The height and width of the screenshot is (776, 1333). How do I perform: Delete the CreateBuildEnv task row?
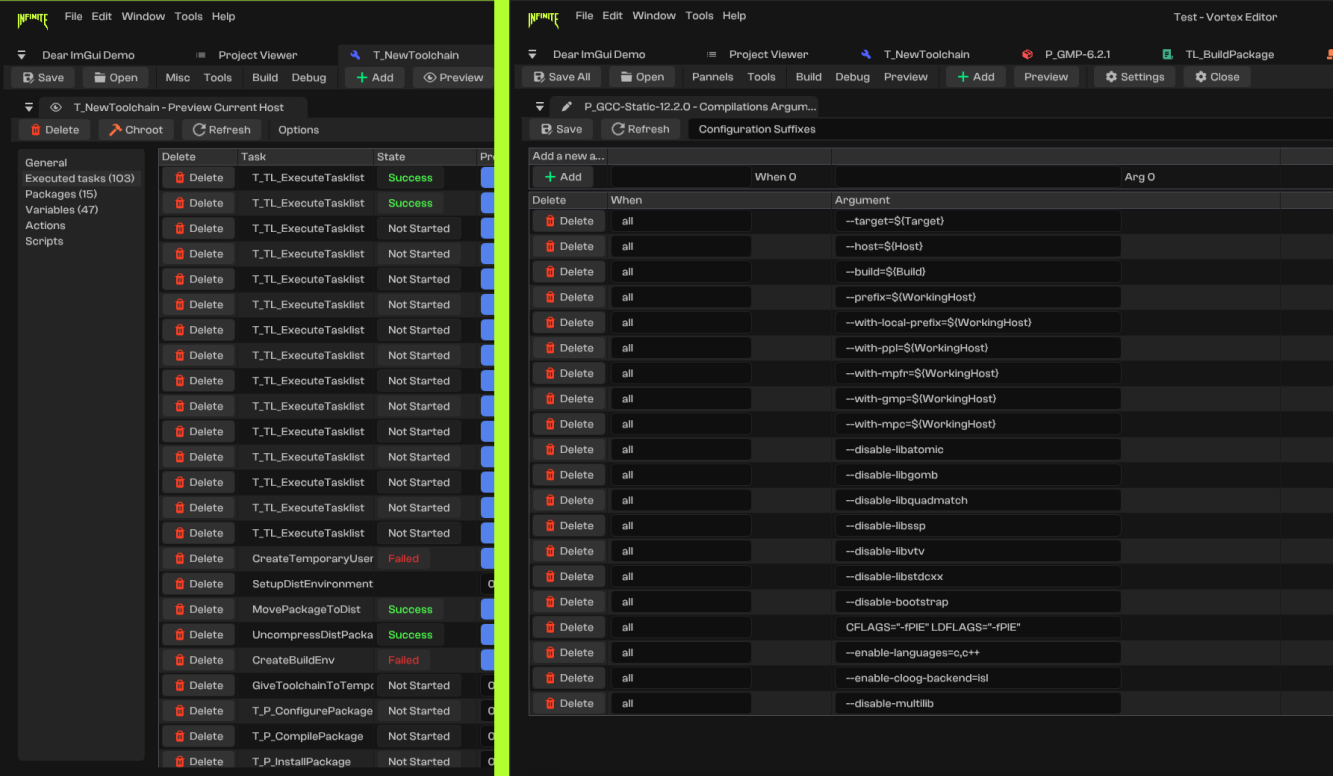coord(198,660)
